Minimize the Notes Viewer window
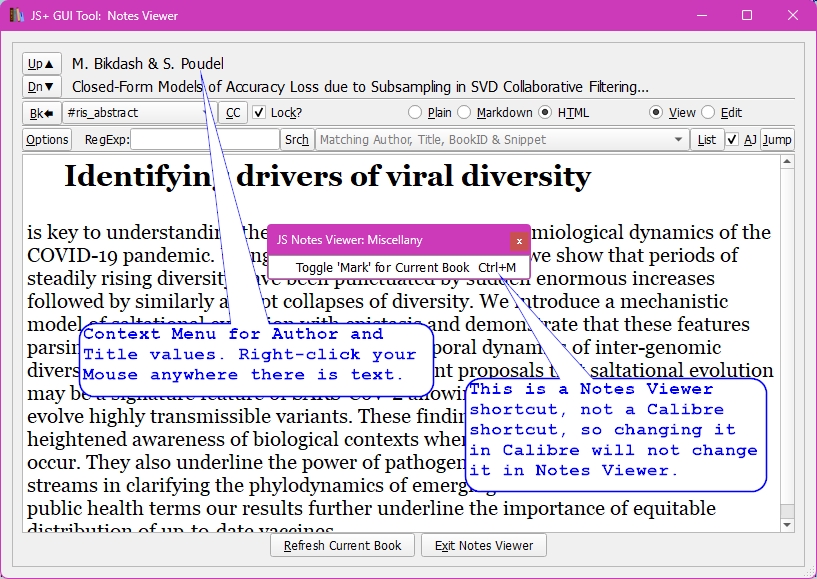 702,15
